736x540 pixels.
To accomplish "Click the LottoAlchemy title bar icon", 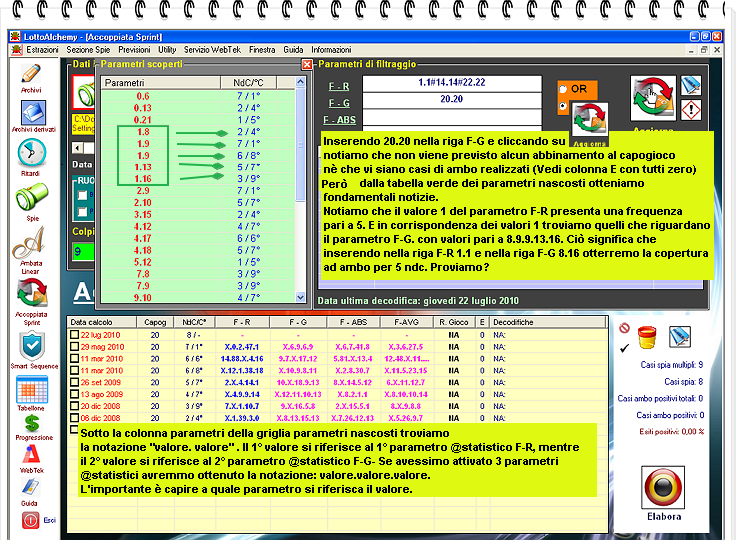I will 15,37.
